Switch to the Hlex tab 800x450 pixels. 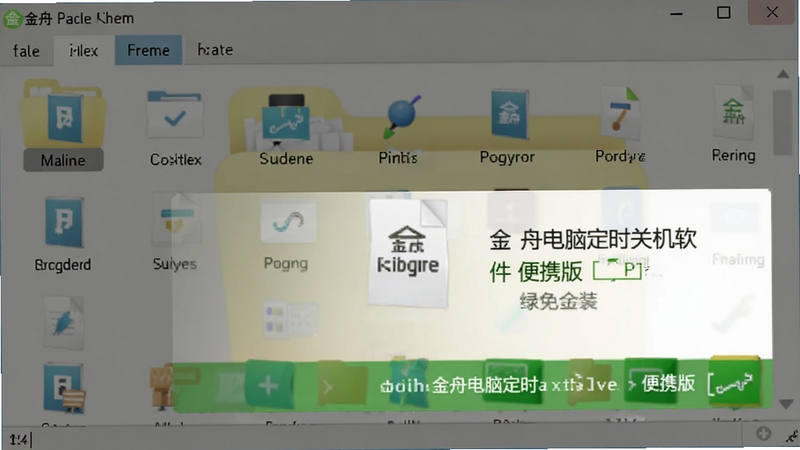coord(84,51)
